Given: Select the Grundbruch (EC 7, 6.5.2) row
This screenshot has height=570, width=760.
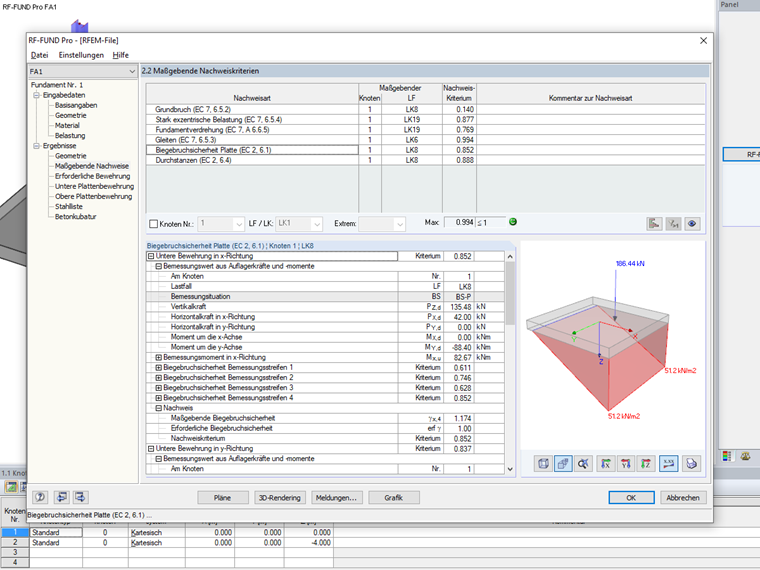Looking at the screenshot, I should [426, 110].
